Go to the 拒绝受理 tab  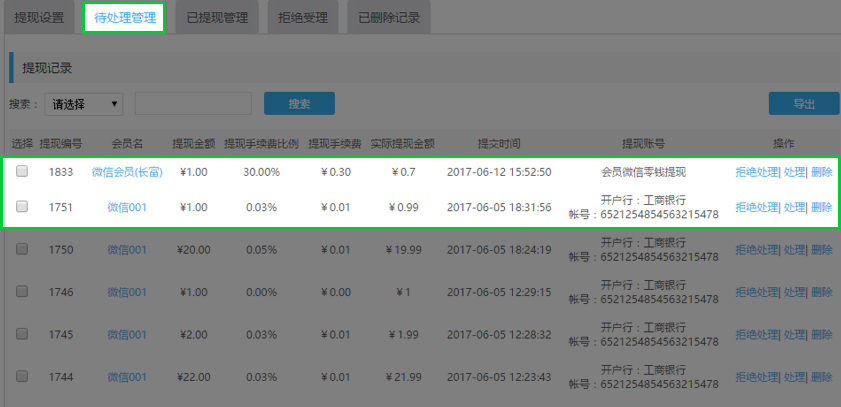[x=302, y=18]
